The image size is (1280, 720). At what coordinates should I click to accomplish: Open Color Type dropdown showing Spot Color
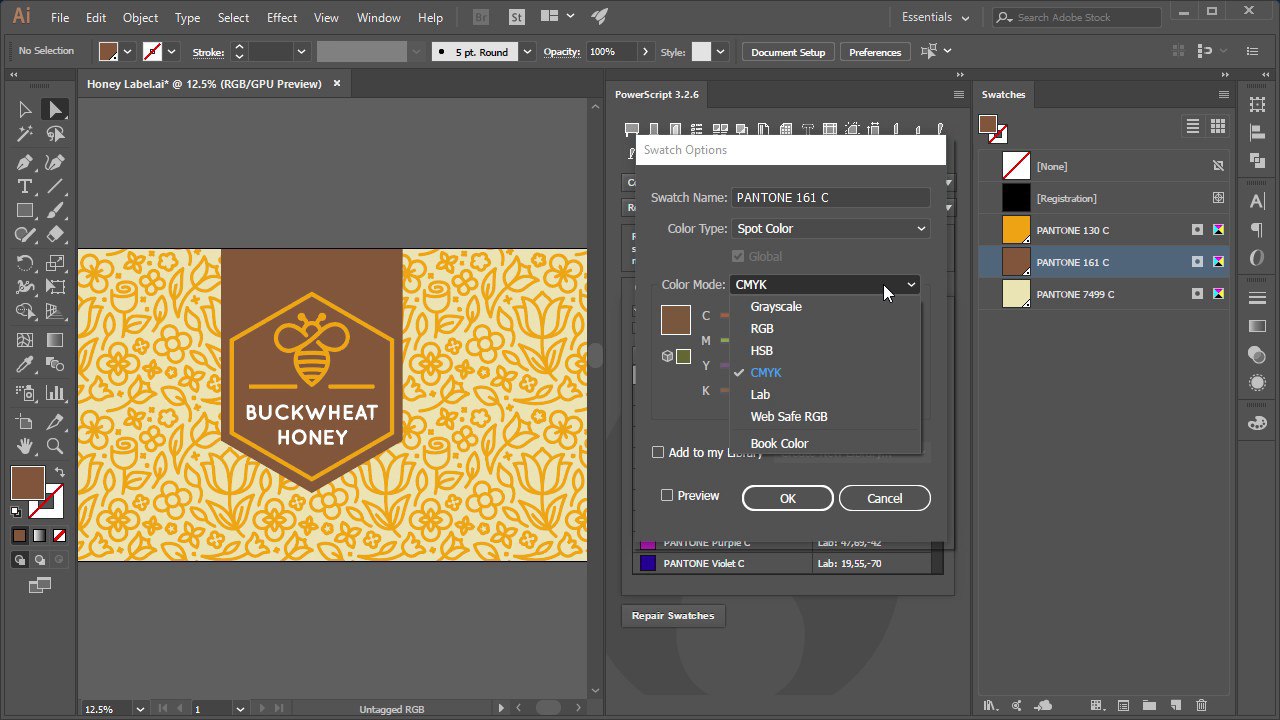[831, 229]
